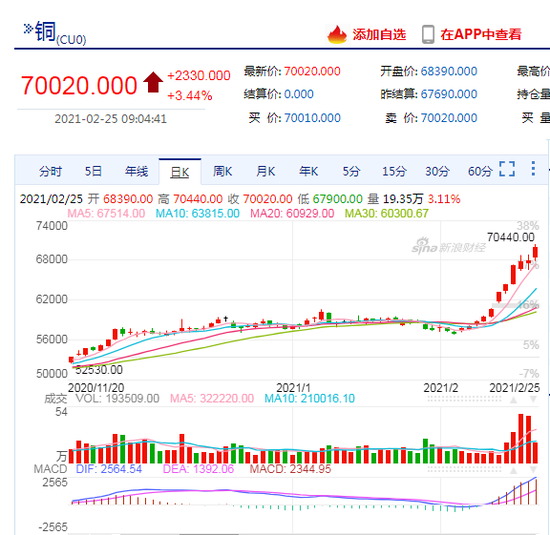Select the 日K chart tab

pyautogui.click(x=180, y=172)
